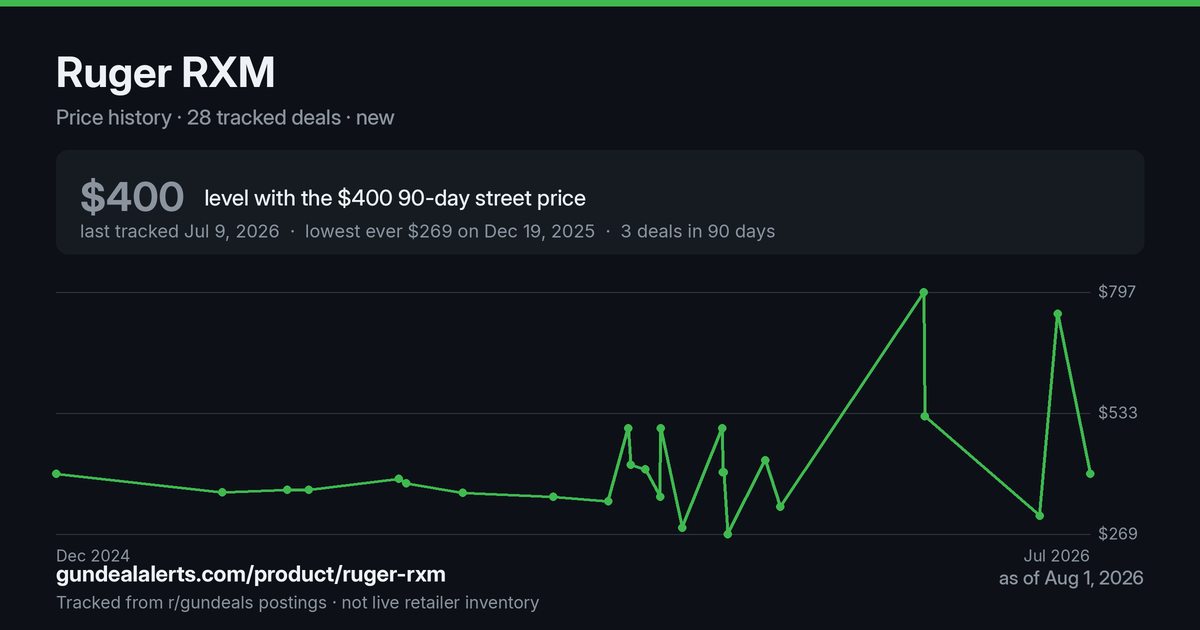Click the large $400 current price
The image size is (1200, 630).
coord(132,197)
